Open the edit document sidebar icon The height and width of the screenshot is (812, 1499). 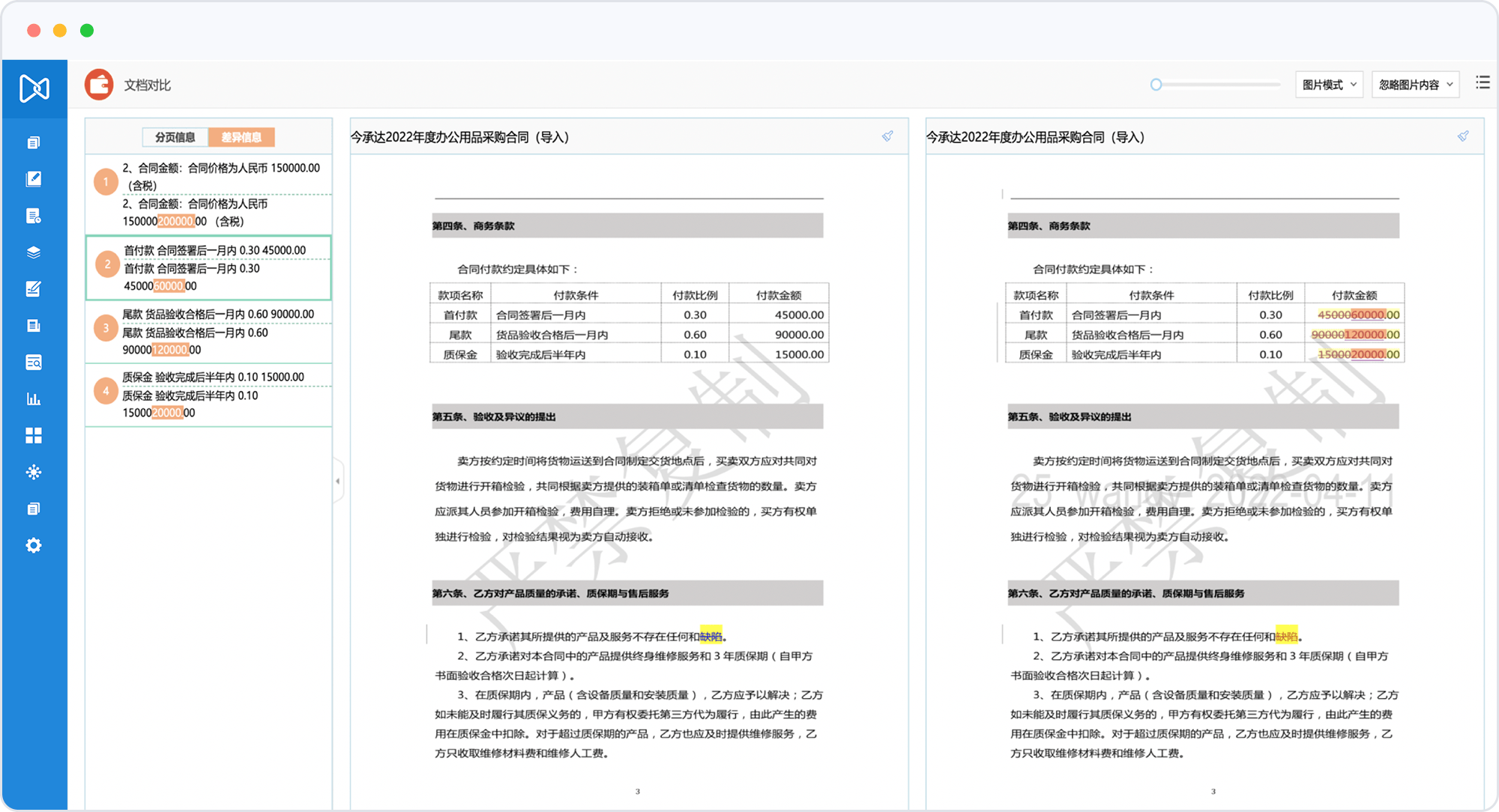pyautogui.click(x=34, y=179)
